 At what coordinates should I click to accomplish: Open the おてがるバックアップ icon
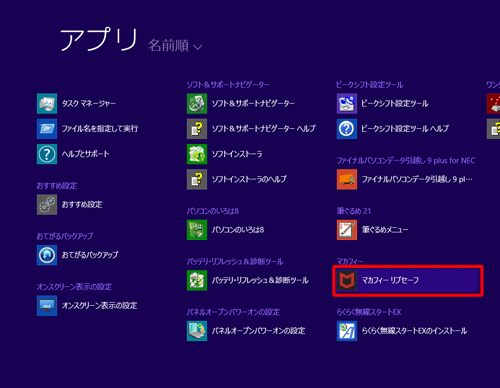pyautogui.click(x=47, y=255)
